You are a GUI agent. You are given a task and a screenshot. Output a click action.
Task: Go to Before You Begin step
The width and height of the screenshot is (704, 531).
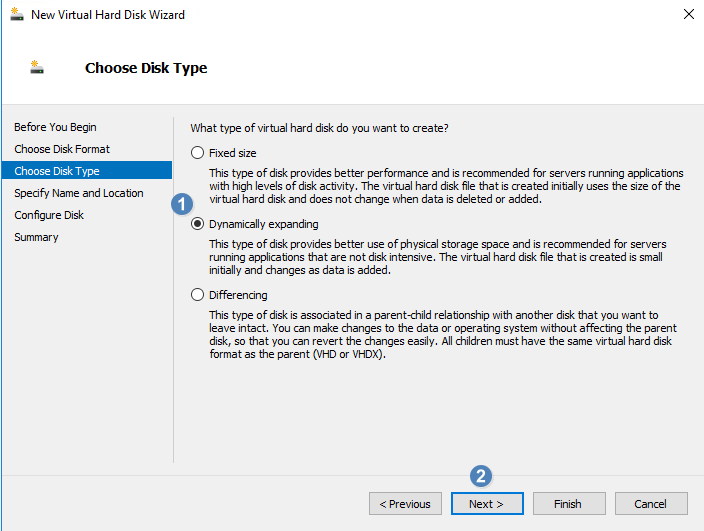55,127
